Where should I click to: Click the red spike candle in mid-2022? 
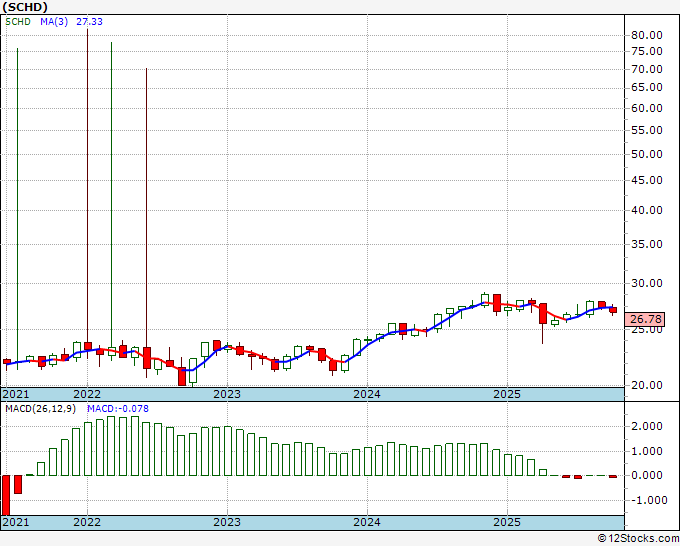[147, 221]
